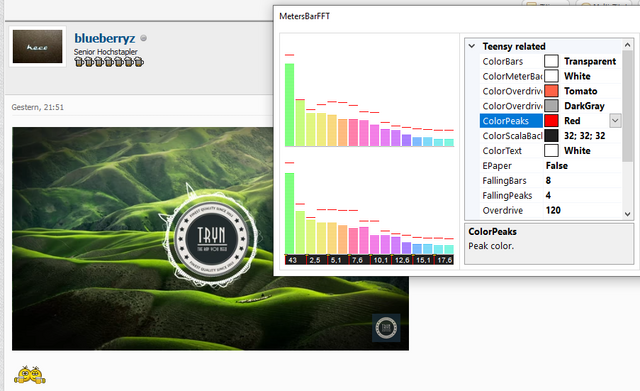Image resolution: width=640 pixels, height=391 pixels.
Task: Click the ColorText White swatch
Action: tap(551, 151)
